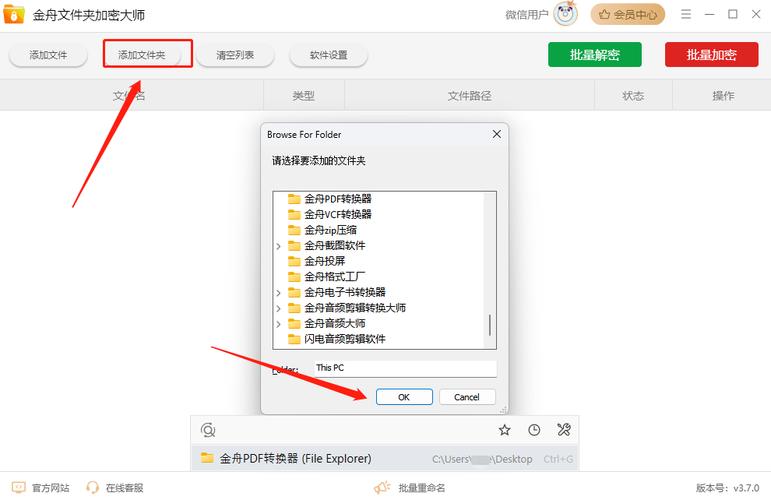
Task: Click green 批量解密 button
Action: tap(594, 55)
